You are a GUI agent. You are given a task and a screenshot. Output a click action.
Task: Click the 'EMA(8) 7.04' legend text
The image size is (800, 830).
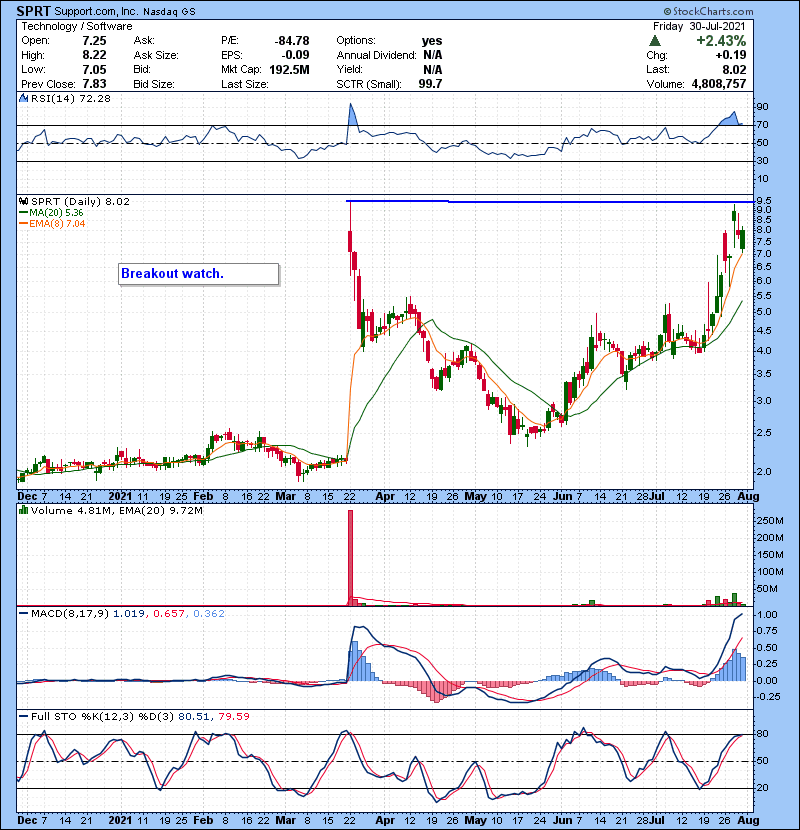point(57,224)
